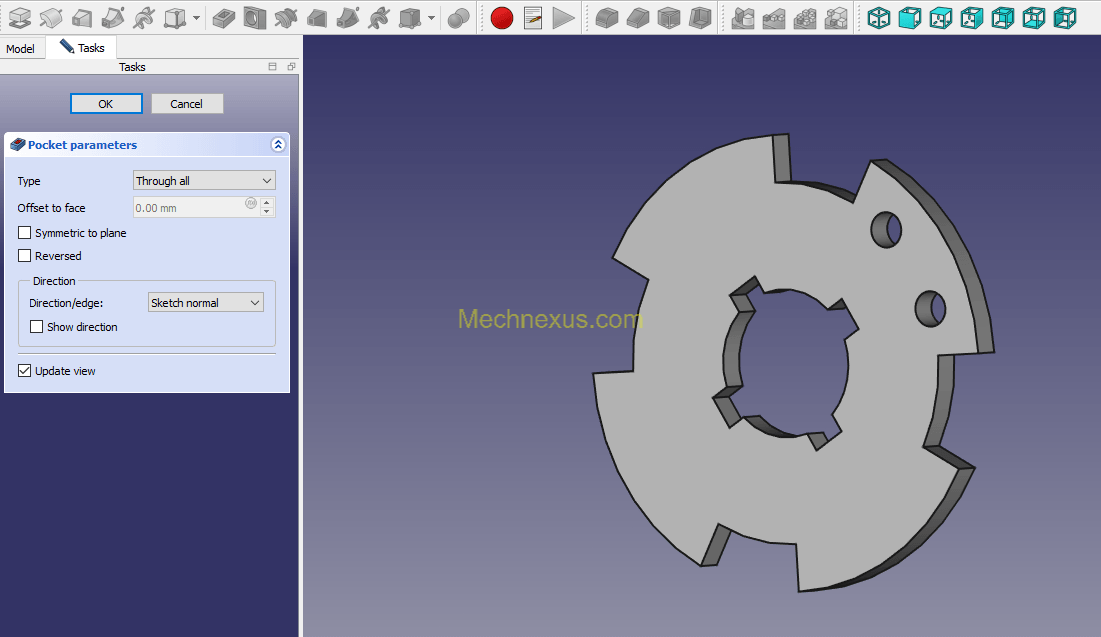Click the Fillet tool icon

coord(607,17)
